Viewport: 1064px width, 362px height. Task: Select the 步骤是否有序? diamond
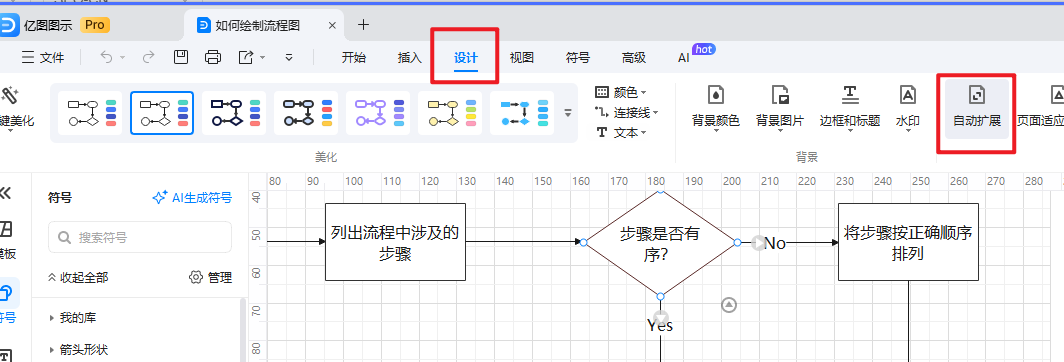[x=660, y=243]
